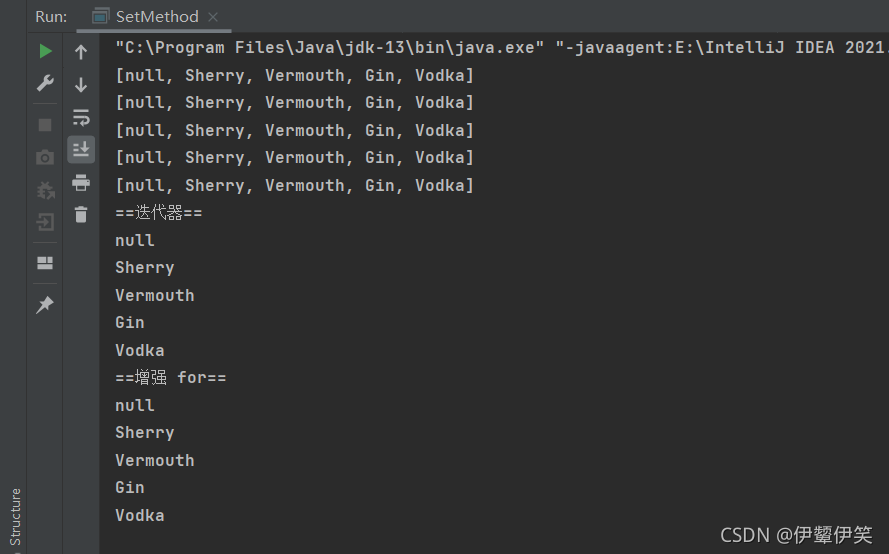Close the SetMethod run tab

[x=213, y=17]
